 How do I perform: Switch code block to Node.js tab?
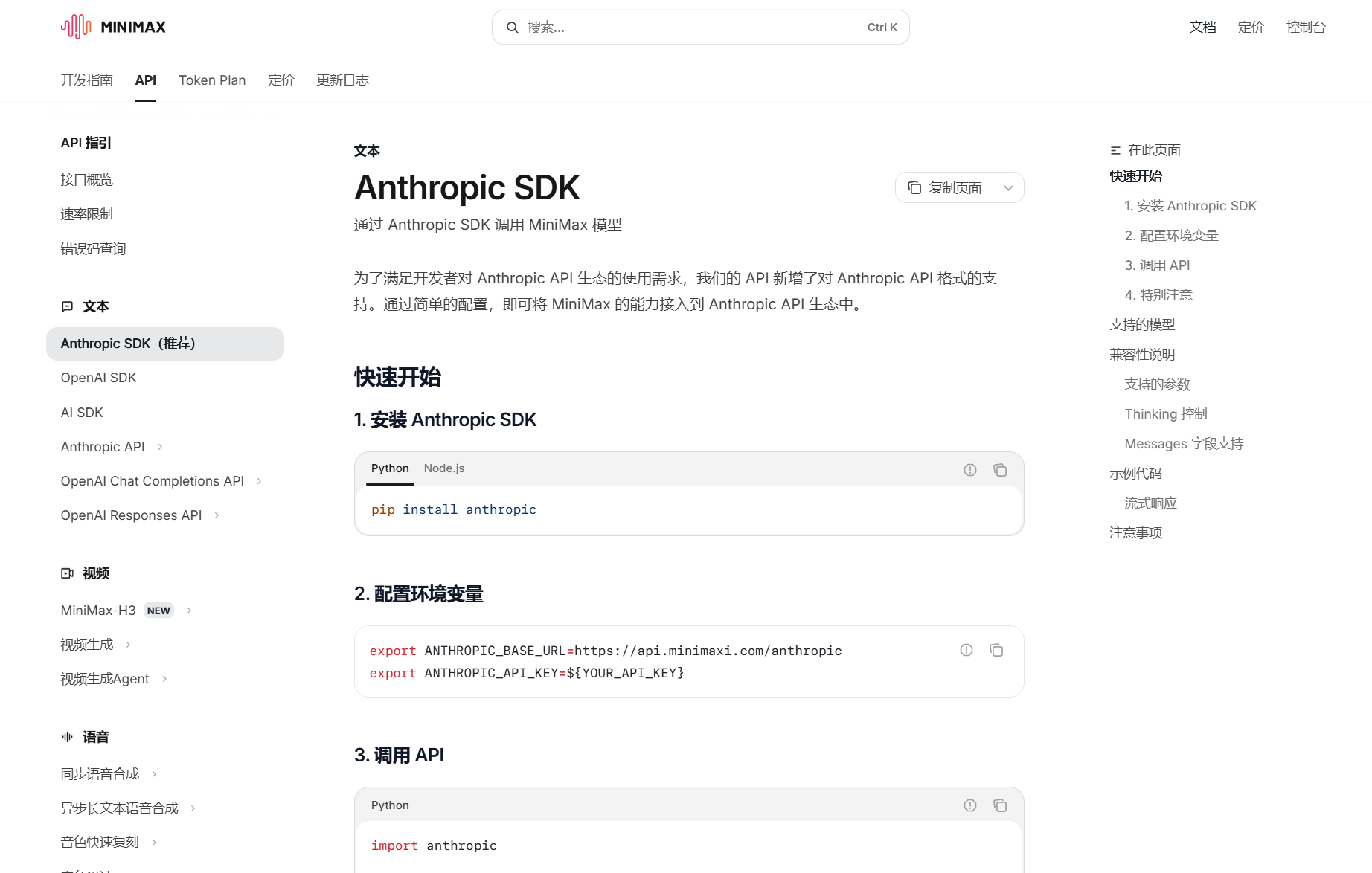tap(444, 468)
